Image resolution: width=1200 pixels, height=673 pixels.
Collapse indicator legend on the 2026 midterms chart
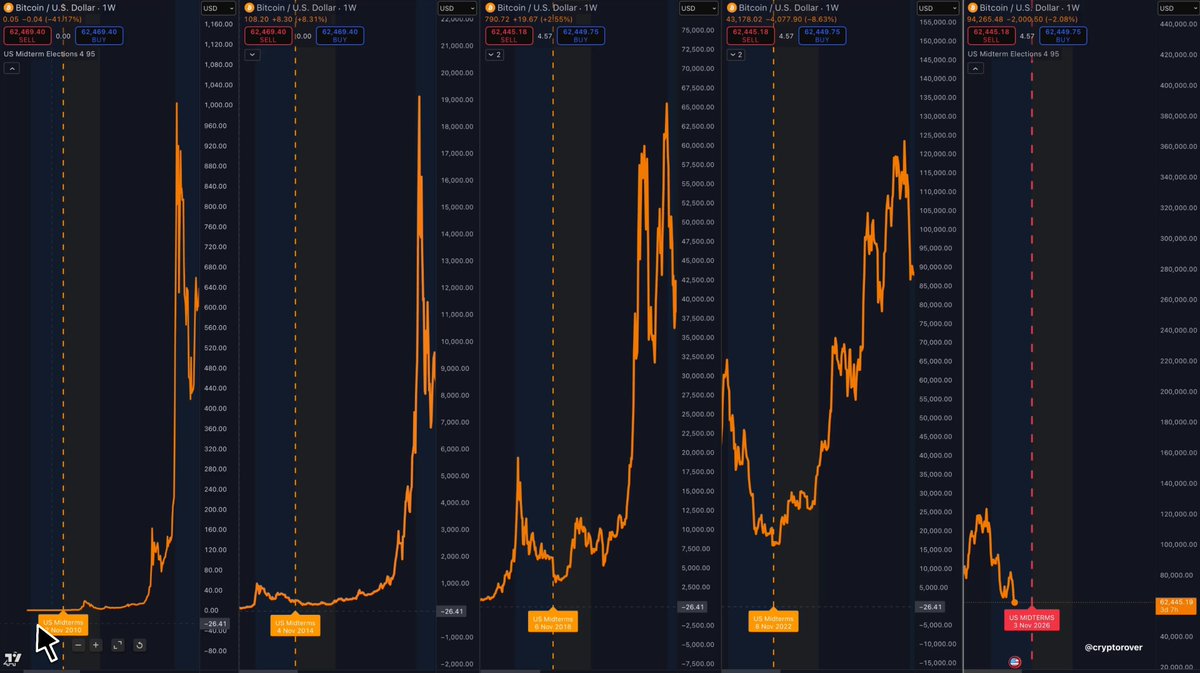[975, 69]
